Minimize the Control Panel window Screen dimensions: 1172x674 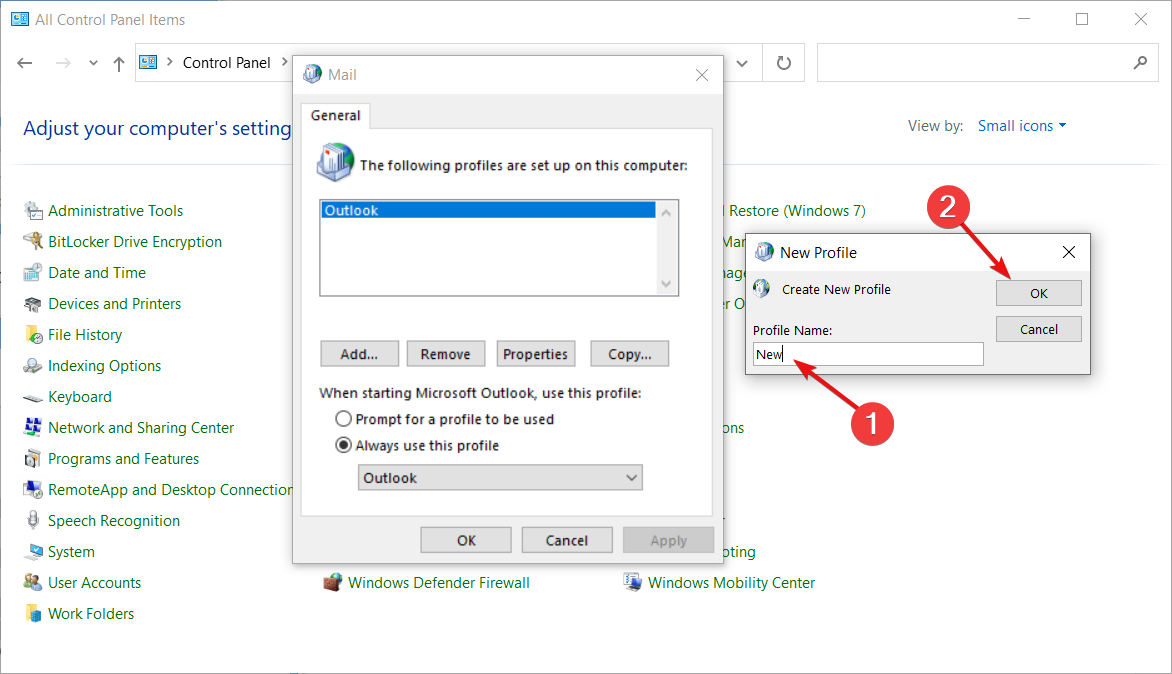1024,19
